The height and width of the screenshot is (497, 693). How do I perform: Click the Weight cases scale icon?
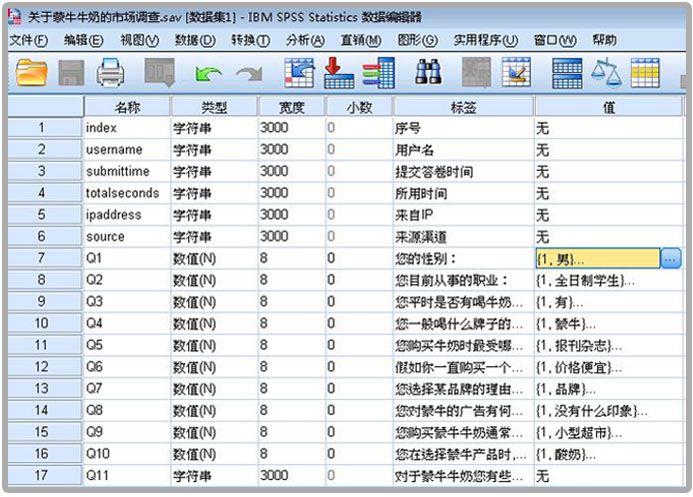(x=606, y=72)
